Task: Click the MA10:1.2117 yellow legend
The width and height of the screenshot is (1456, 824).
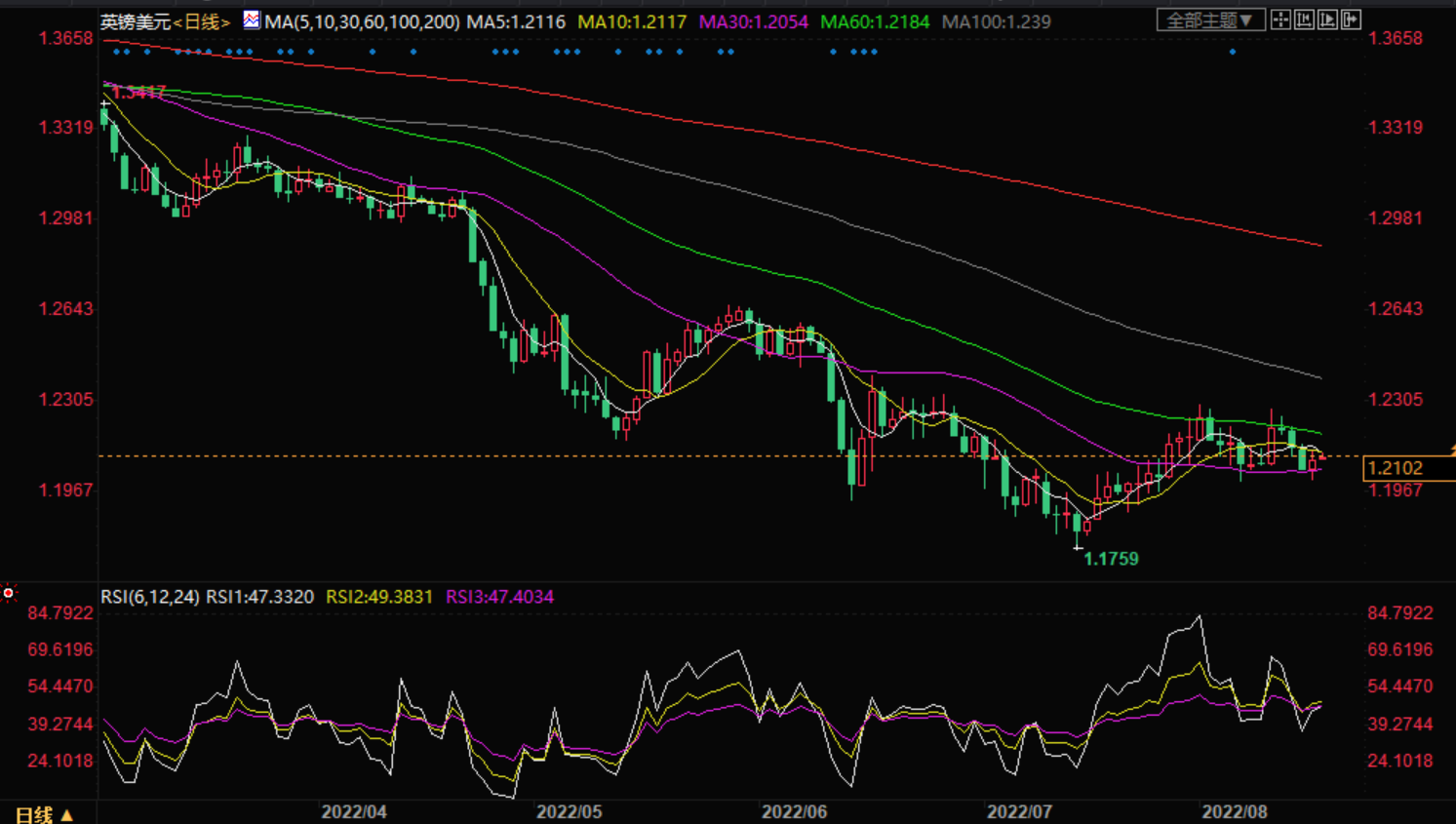Action: [x=632, y=21]
